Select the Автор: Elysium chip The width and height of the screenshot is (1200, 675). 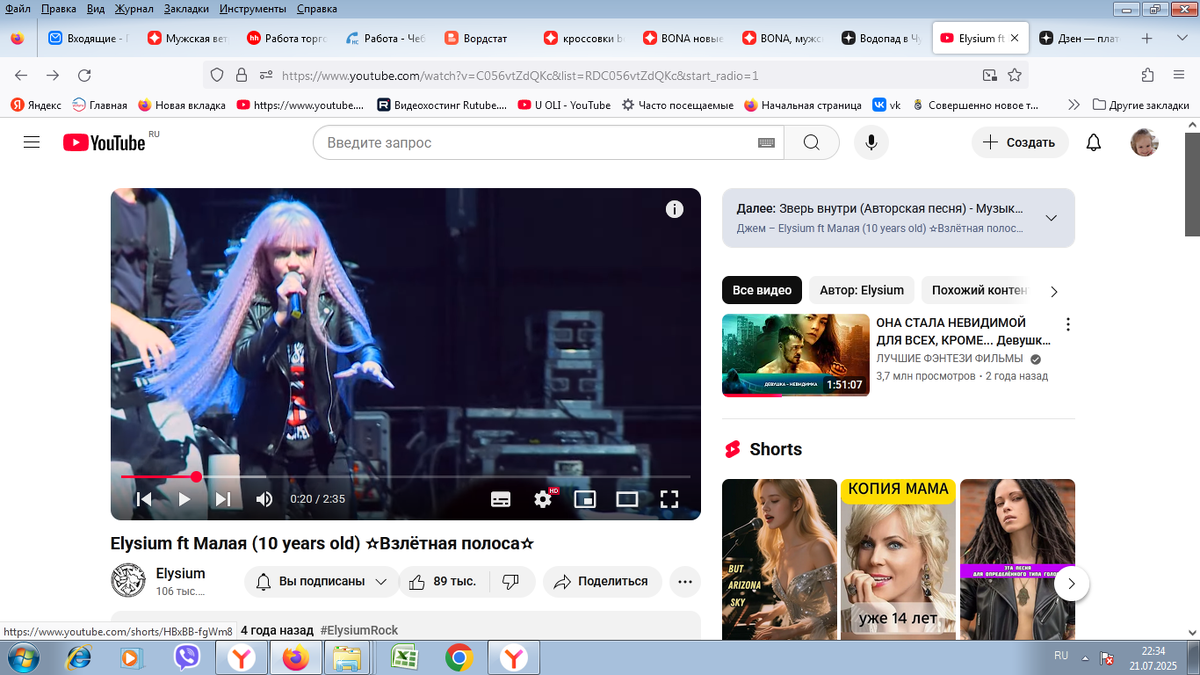[x=862, y=290]
